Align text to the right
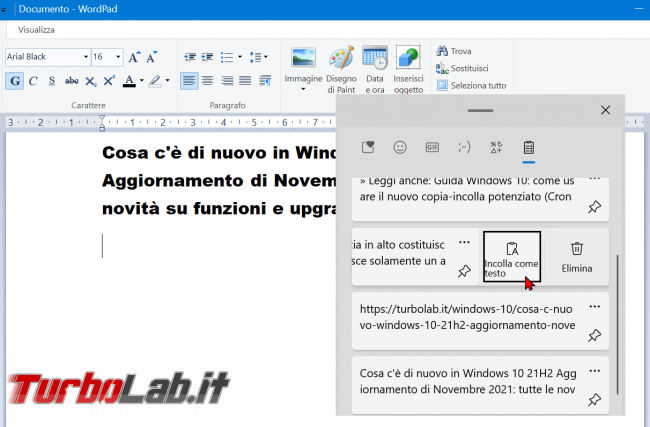The height and width of the screenshot is (427, 650). pyautogui.click(x=227, y=80)
